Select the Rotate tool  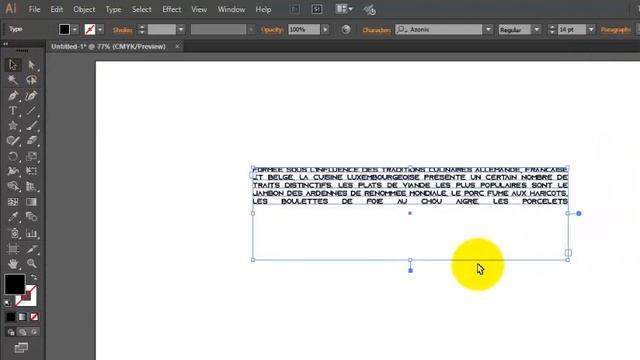(x=13, y=156)
